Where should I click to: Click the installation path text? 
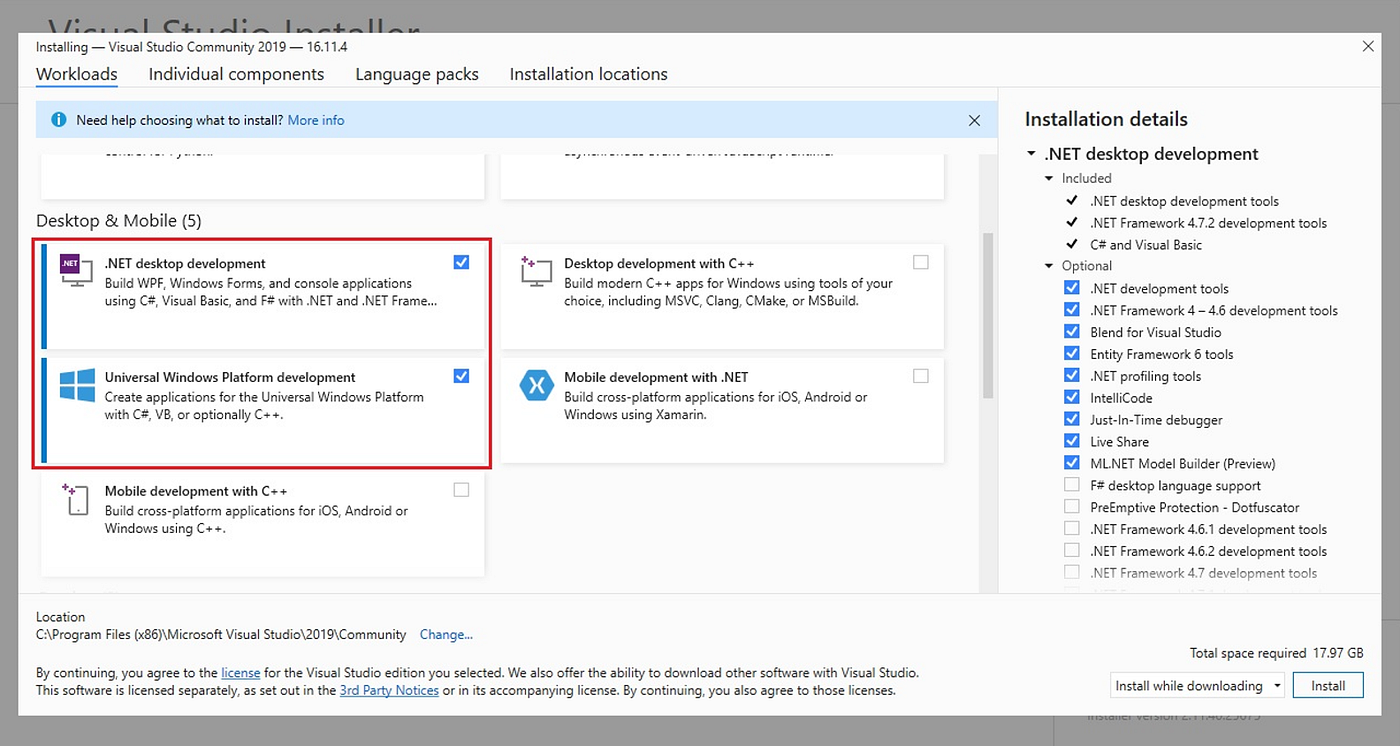coord(221,634)
